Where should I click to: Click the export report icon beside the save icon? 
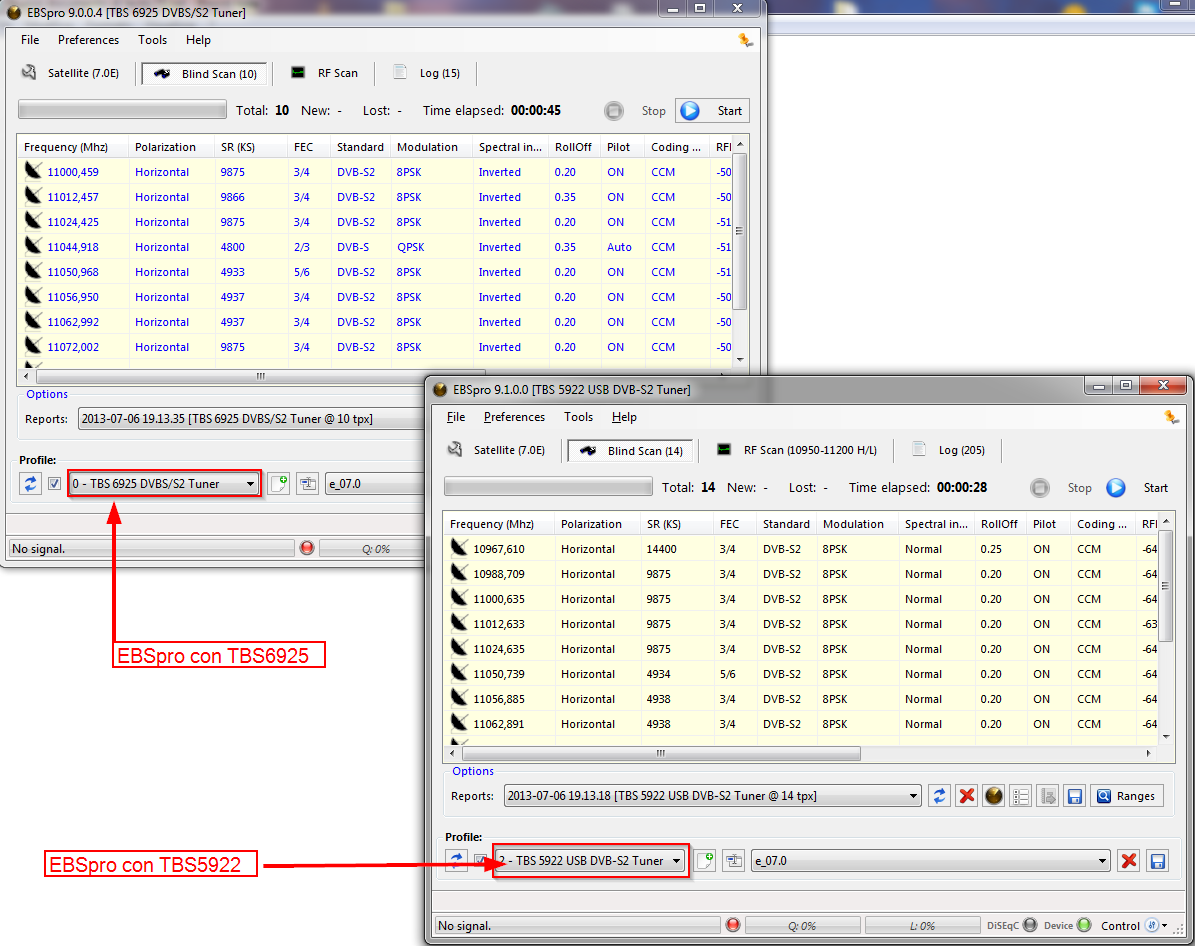(x=1048, y=796)
